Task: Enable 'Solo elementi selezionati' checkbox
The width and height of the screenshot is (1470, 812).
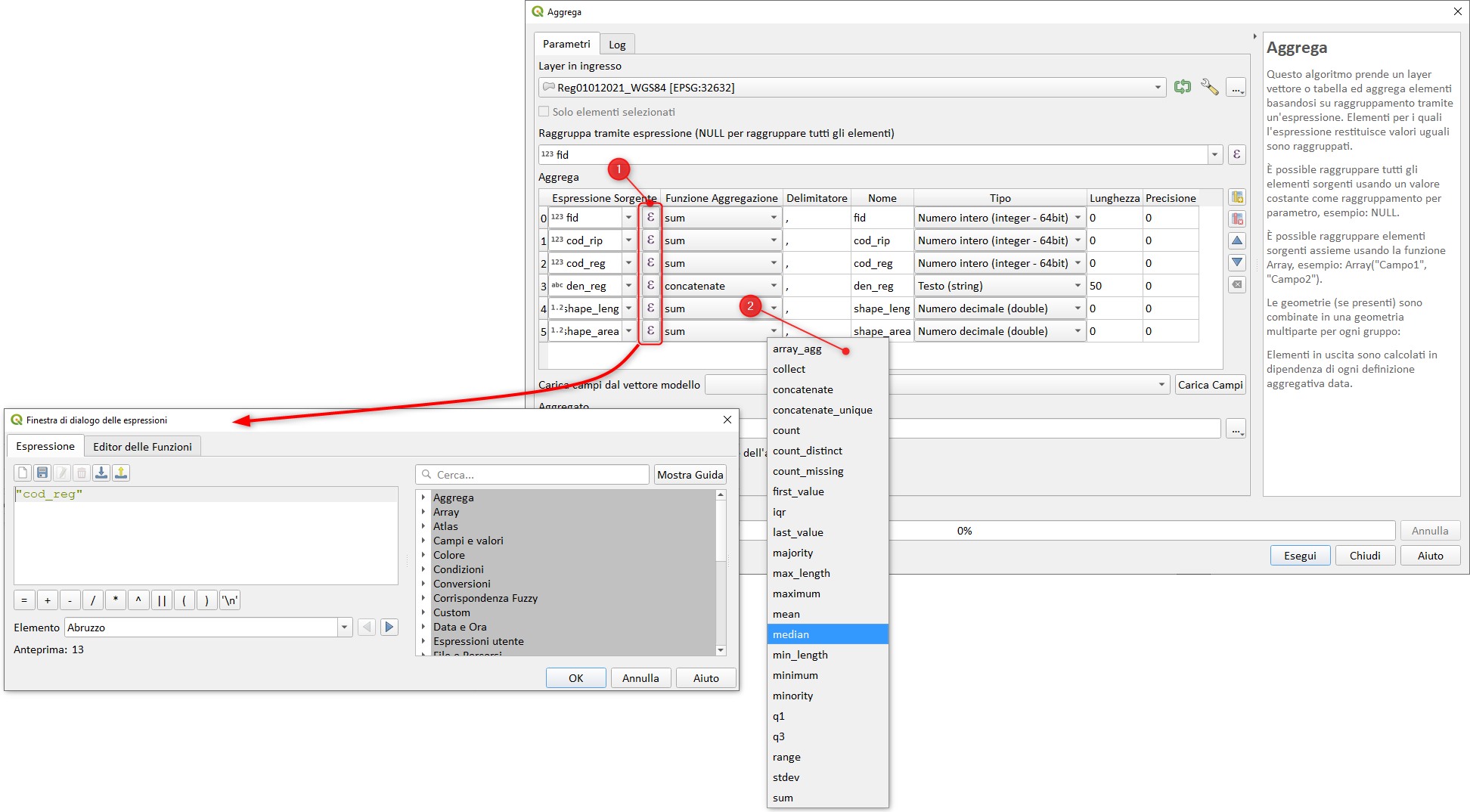Action: click(x=544, y=112)
